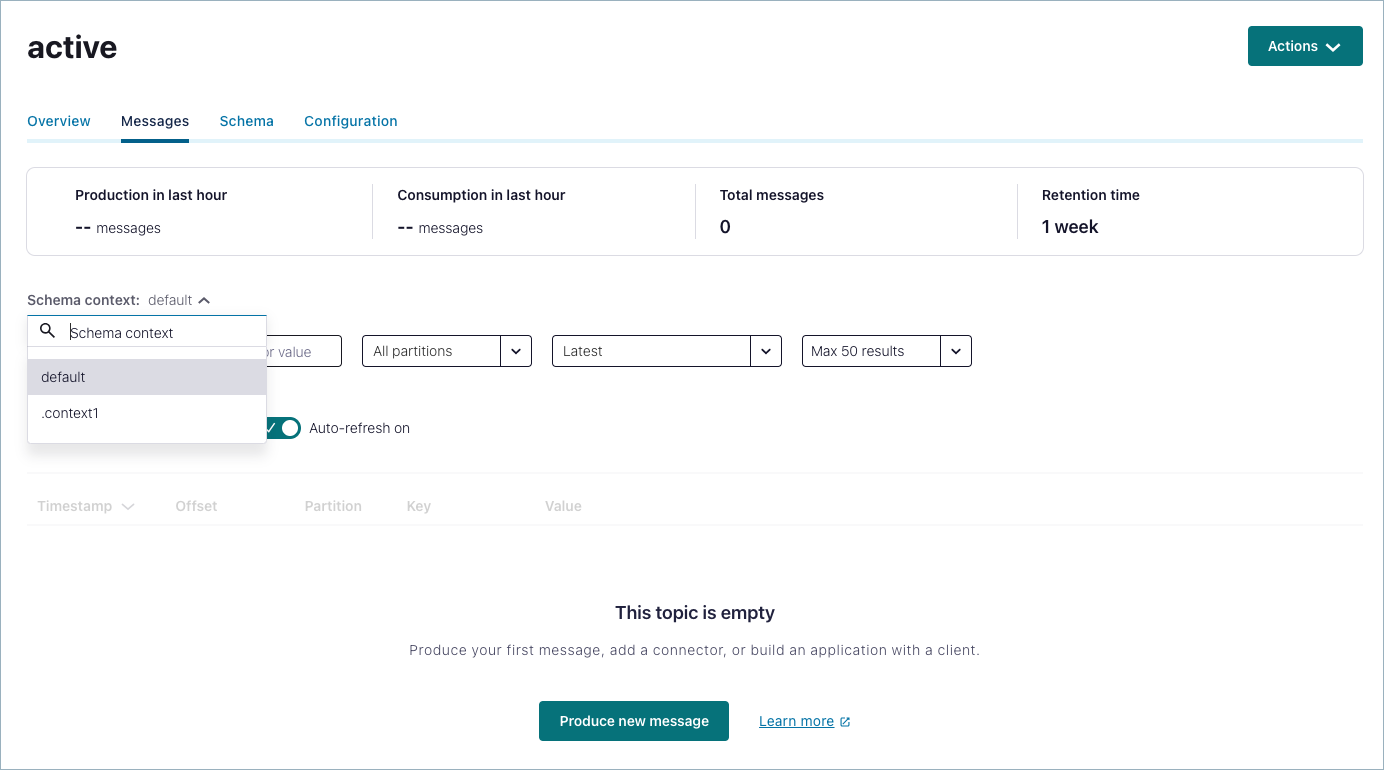Select the Messages tab
This screenshot has width=1384, height=770.
tap(155, 121)
